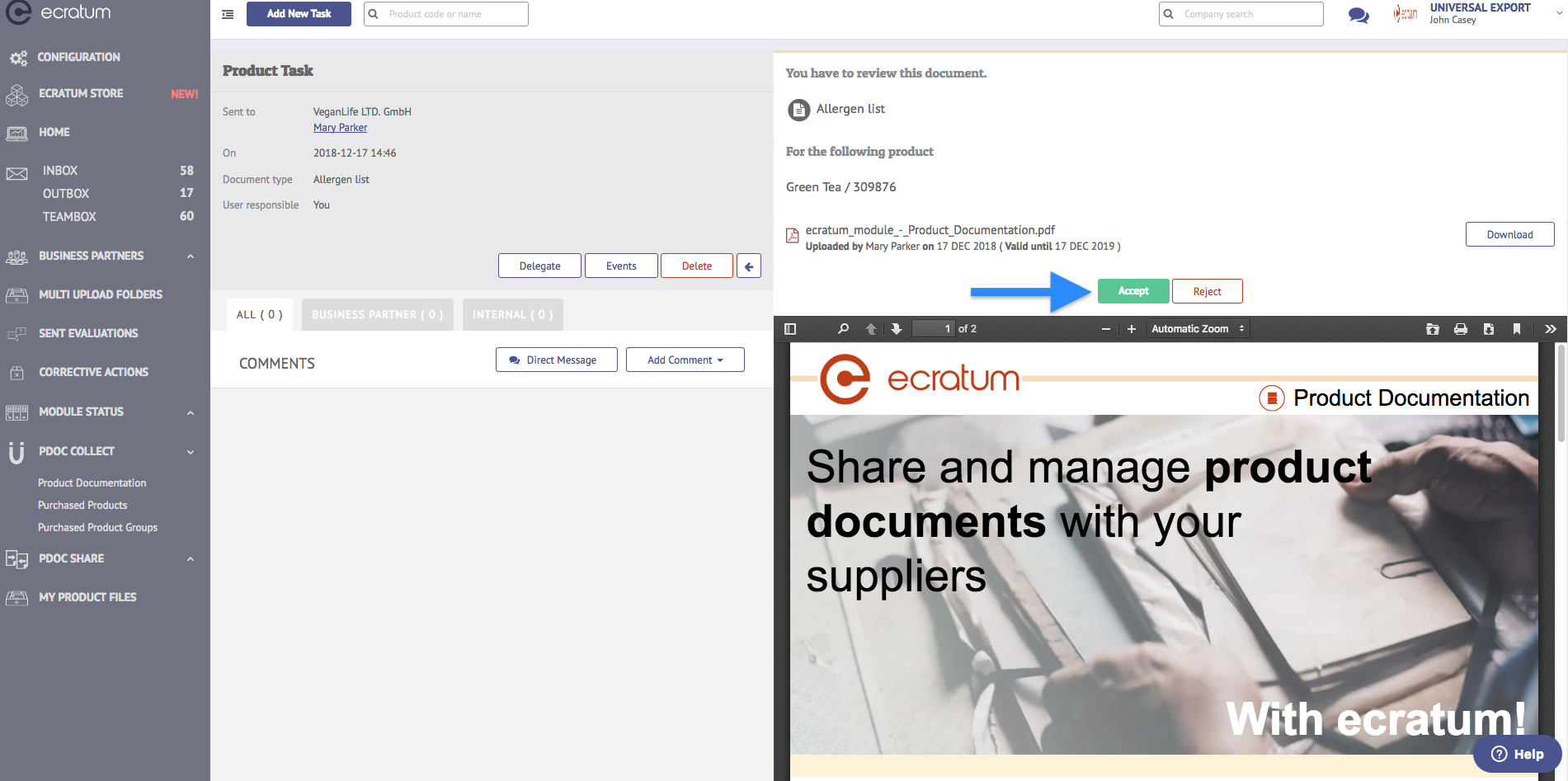Open Teambox in sidebar
This screenshot has width=1568, height=781.
click(69, 217)
